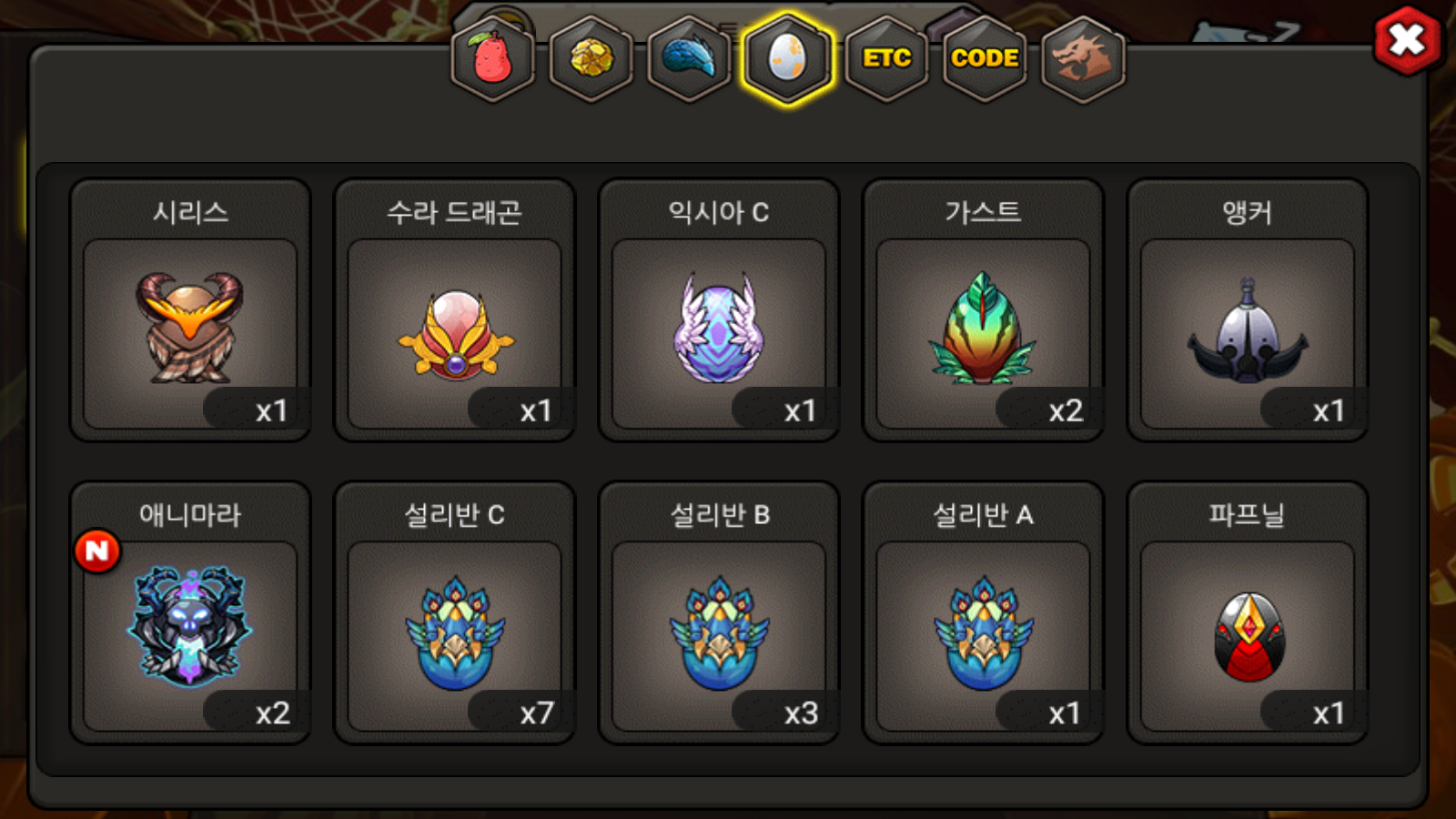This screenshot has height=819, width=1456.
Task: Pick the 익시아 C winged egg
Action: tap(719, 310)
